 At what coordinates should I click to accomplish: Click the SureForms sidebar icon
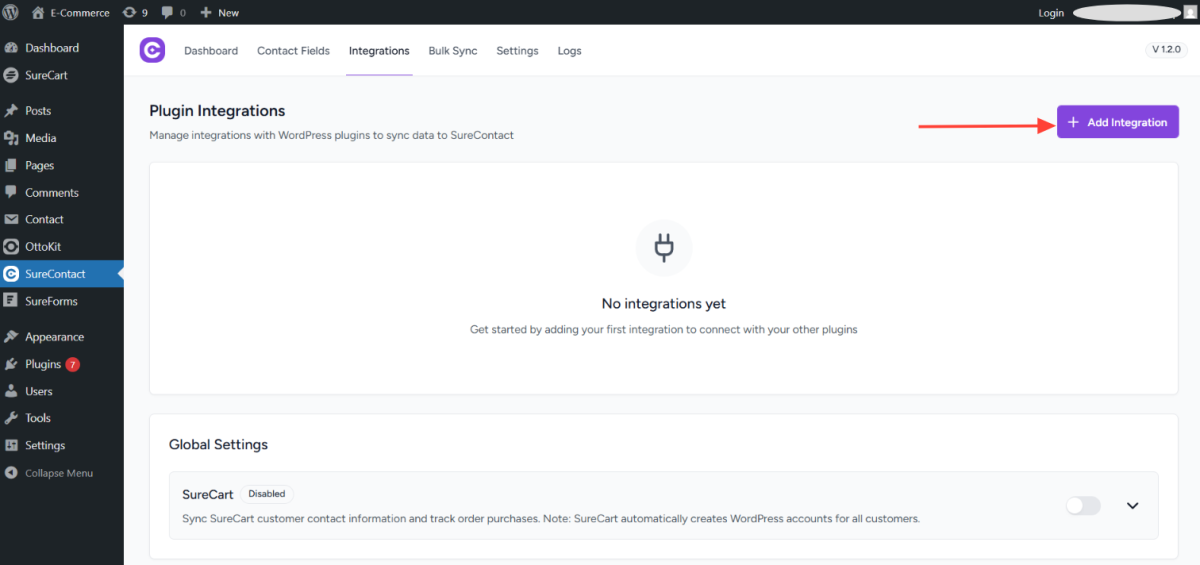tap(11, 301)
